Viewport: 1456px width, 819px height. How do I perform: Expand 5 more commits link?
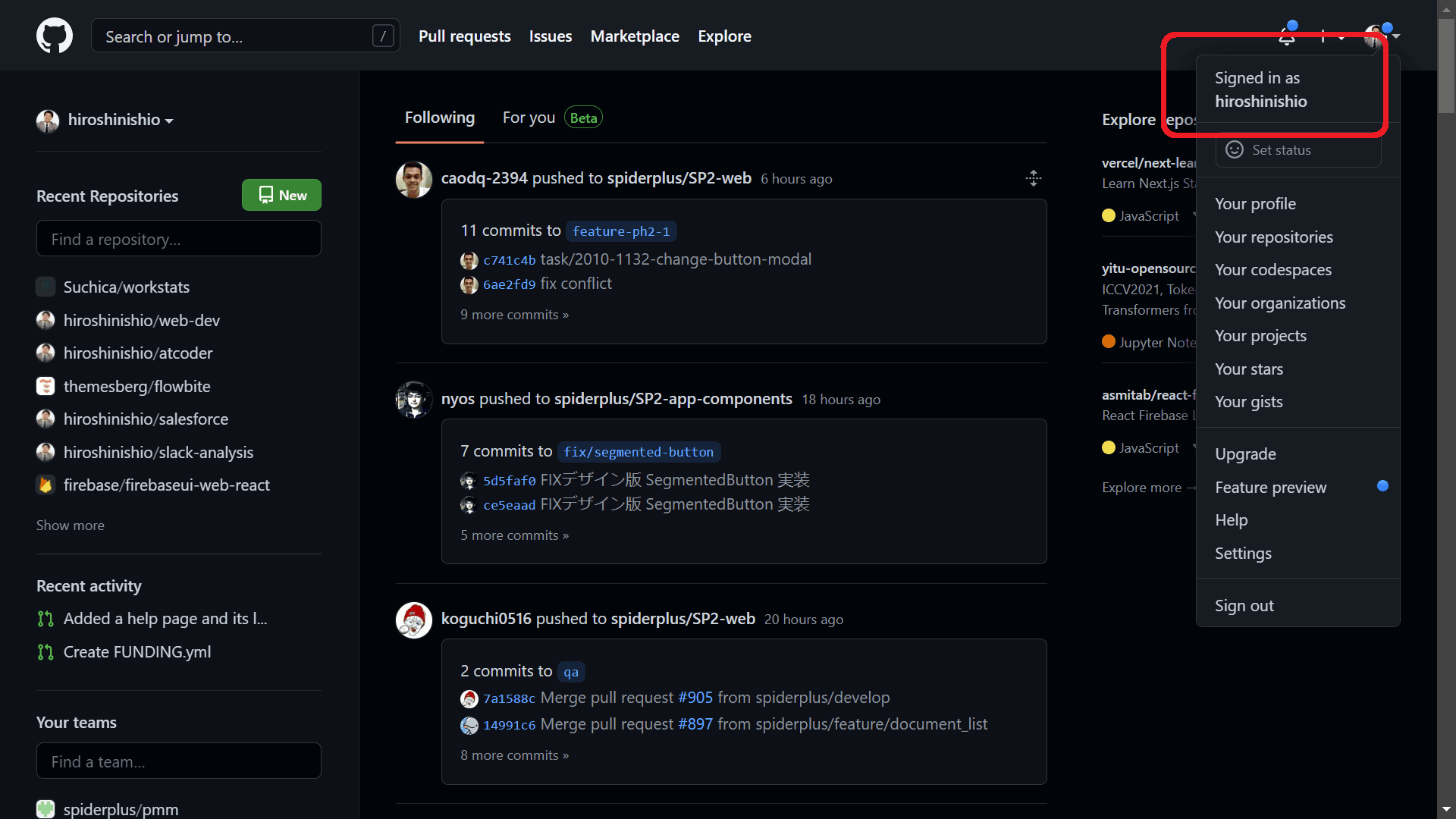(514, 535)
